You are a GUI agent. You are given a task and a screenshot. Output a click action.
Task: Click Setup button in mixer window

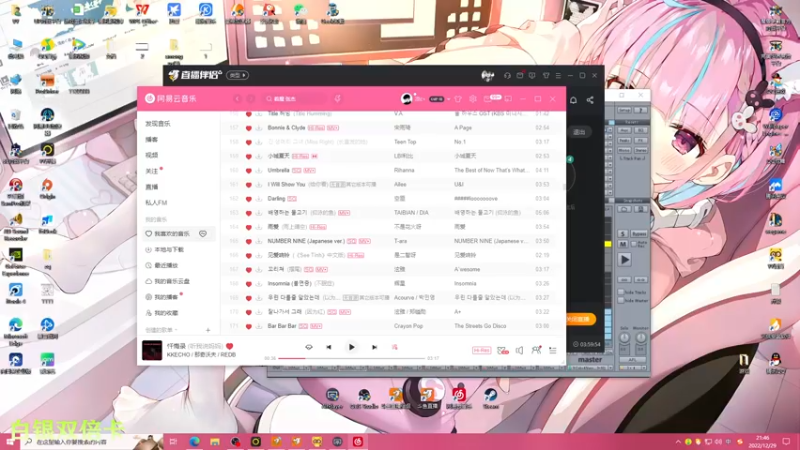pos(624,110)
